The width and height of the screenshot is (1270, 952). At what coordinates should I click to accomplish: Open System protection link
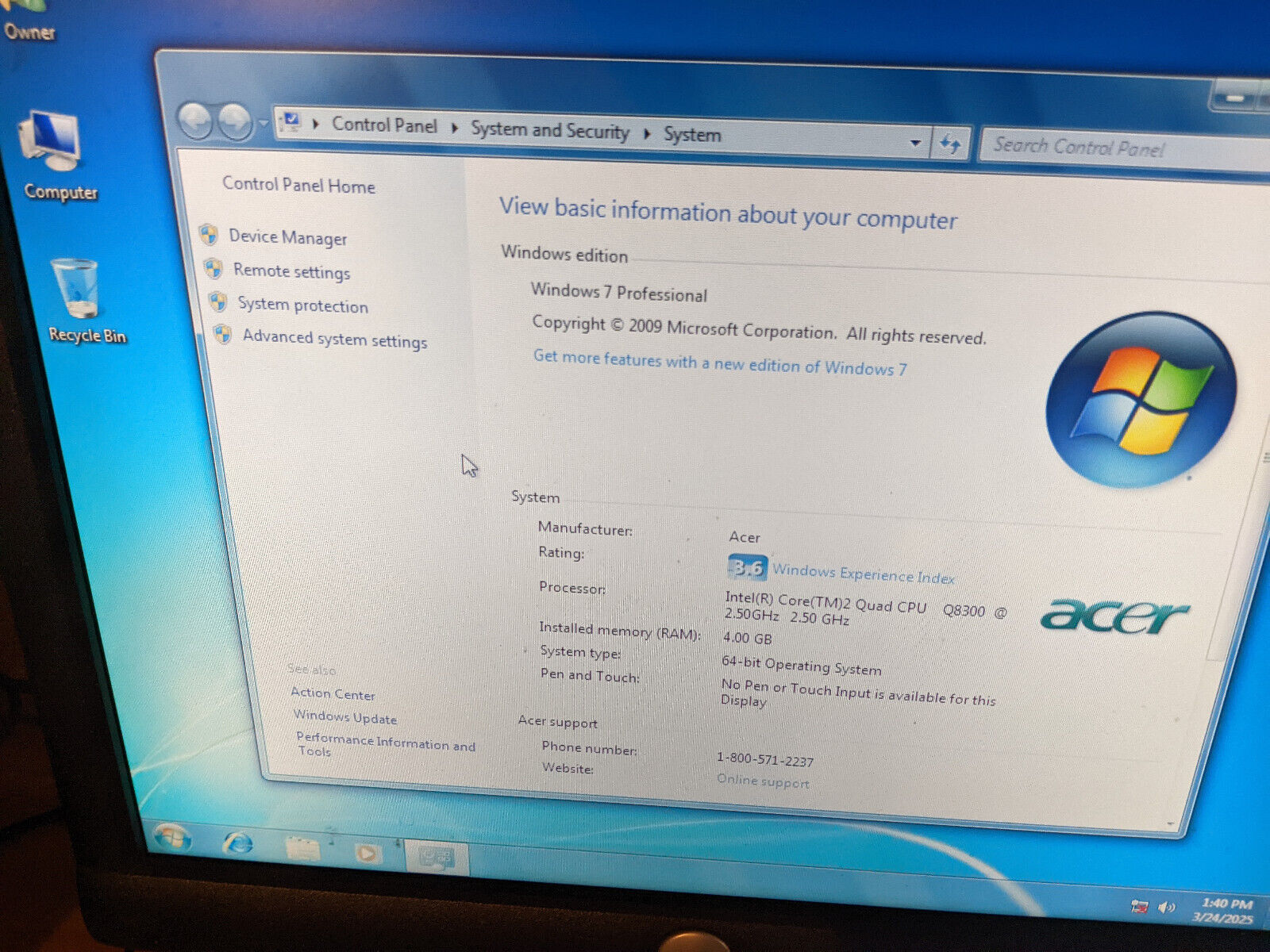click(303, 305)
